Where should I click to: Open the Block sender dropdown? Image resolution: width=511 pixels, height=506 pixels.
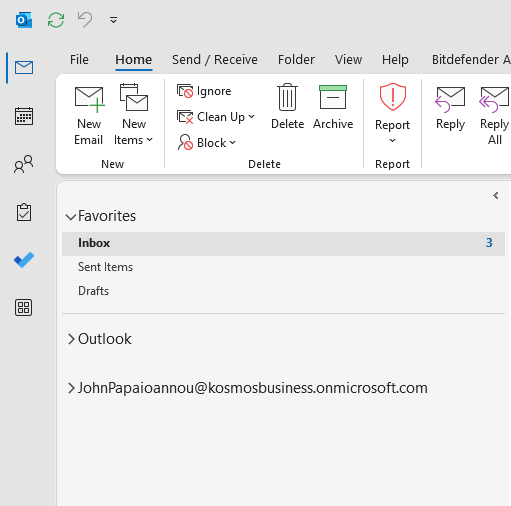tap(207, 143)
